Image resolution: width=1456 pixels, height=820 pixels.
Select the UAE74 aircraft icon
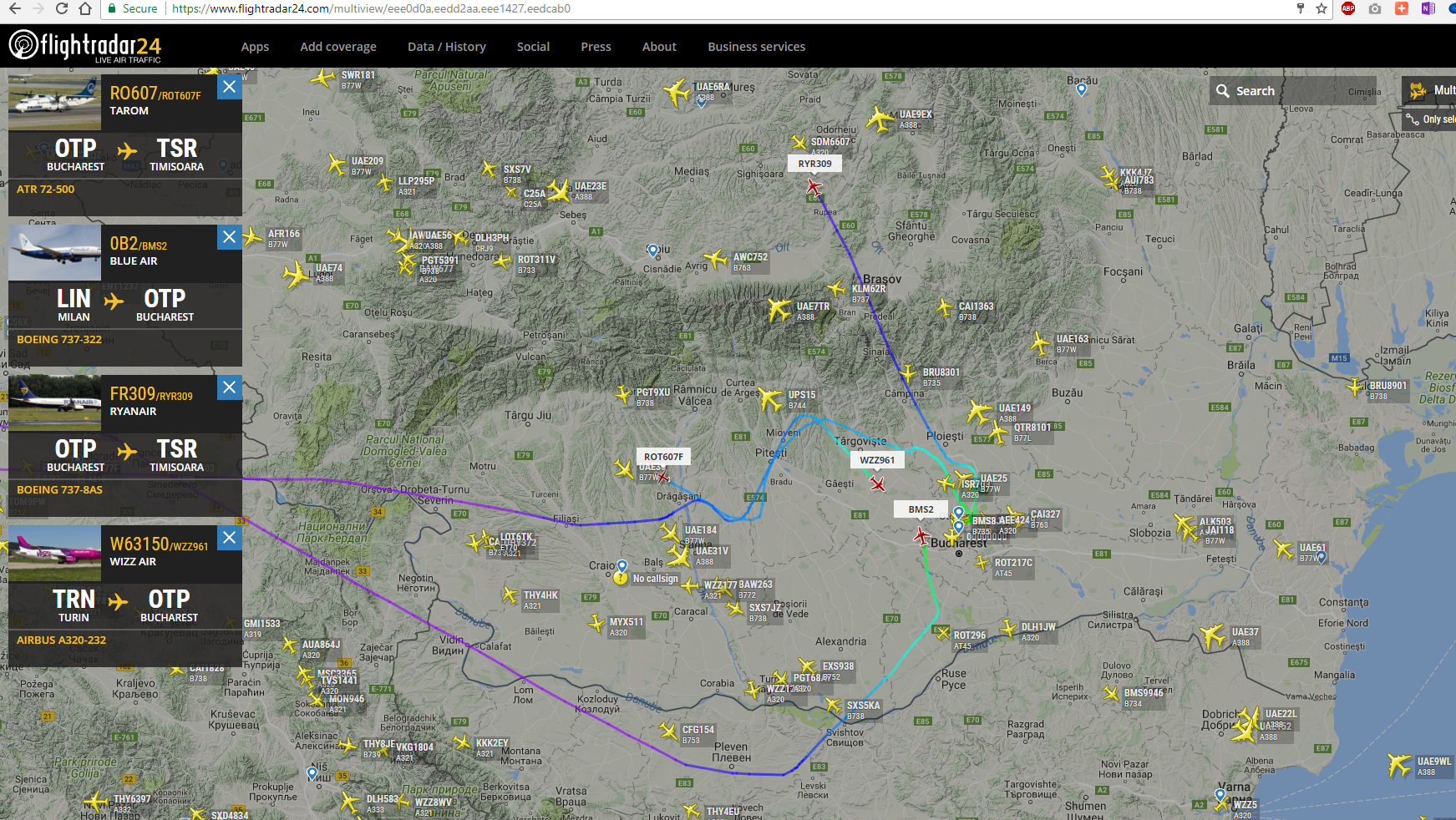tap(296, 274)
